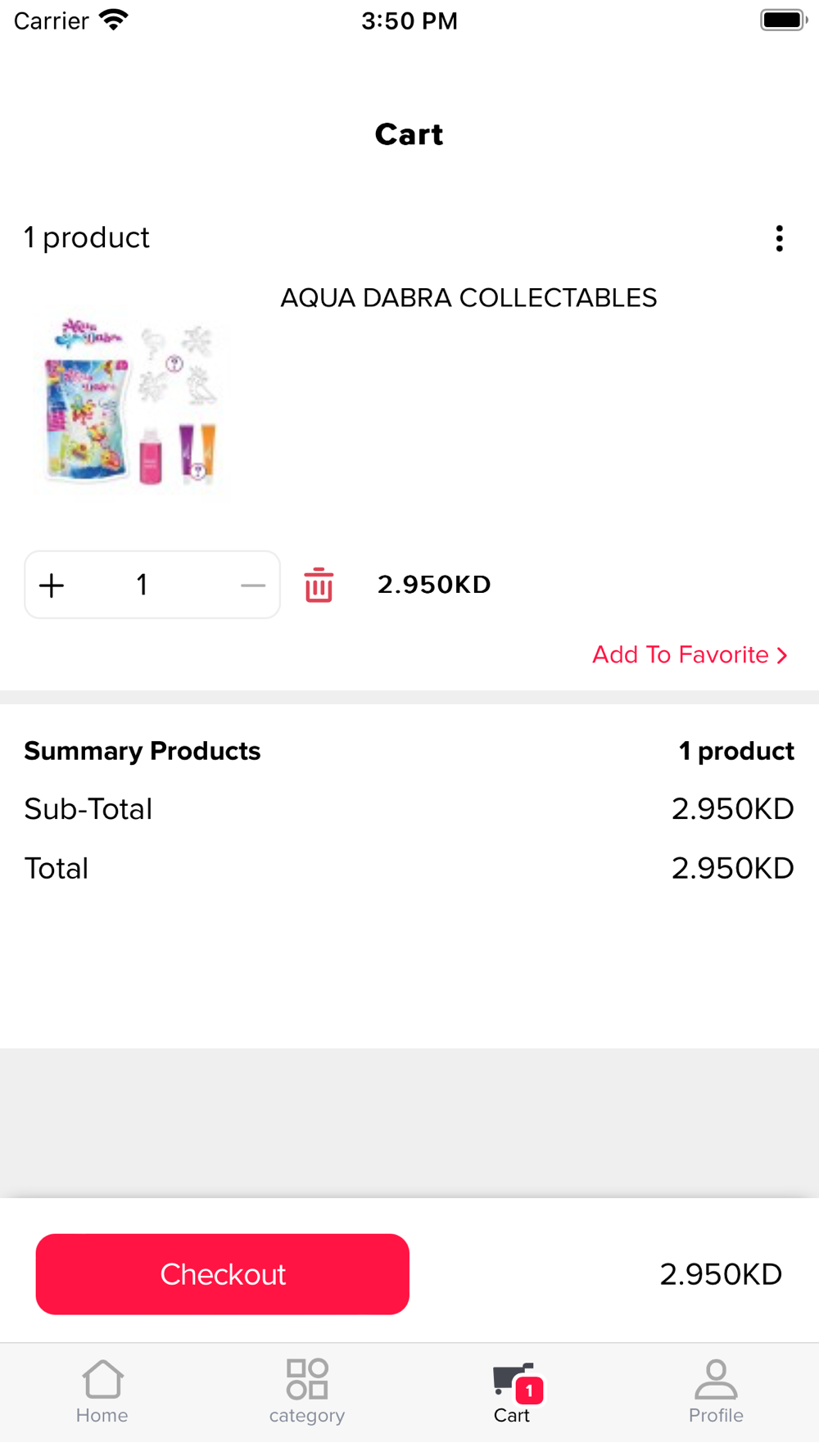819x1456 pixels.
Task: Tap the Add To Favorite link
Action: 680,655
